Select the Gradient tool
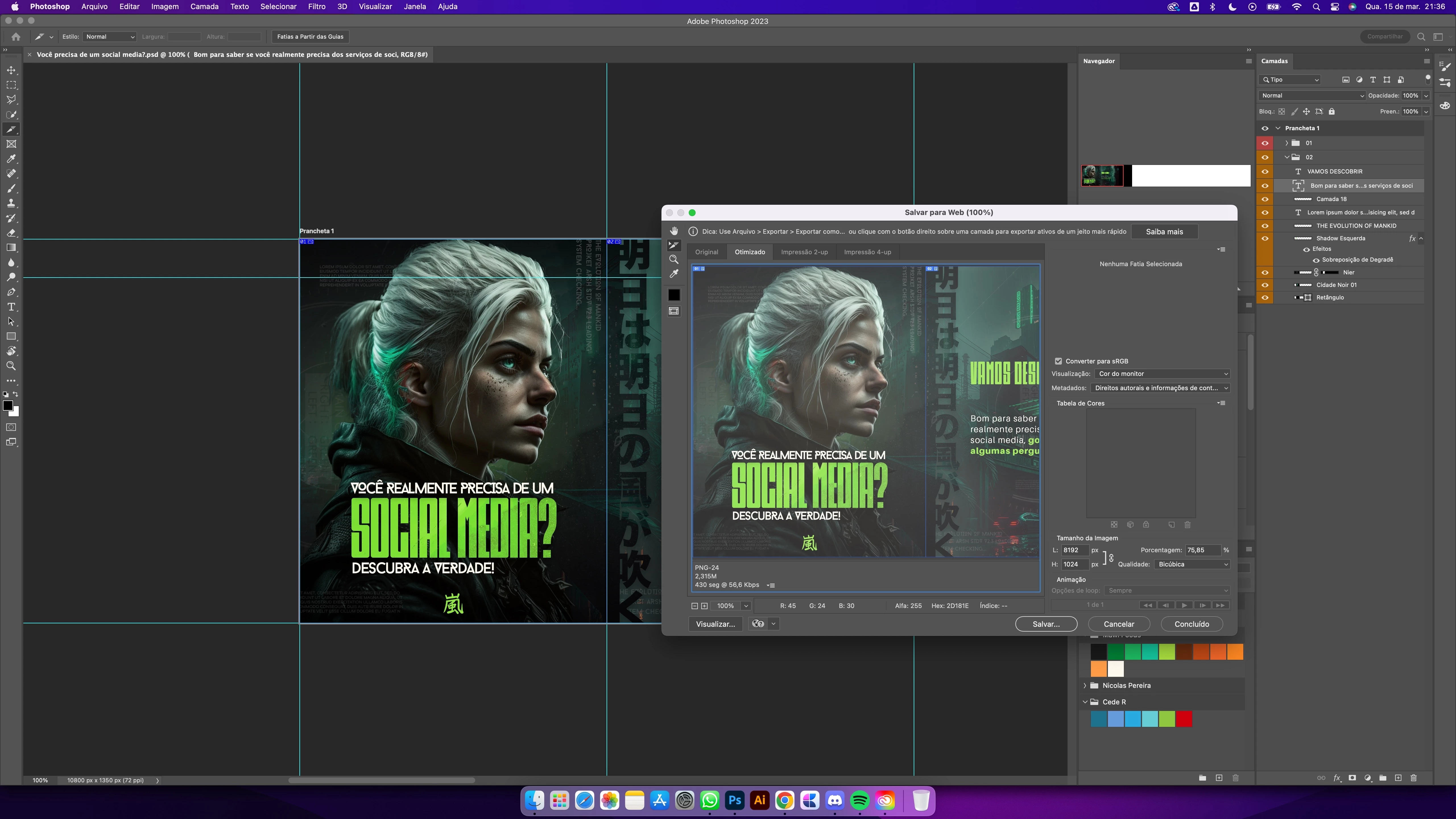This screenshot has height=819, width=1456. (x=11, y=248)
